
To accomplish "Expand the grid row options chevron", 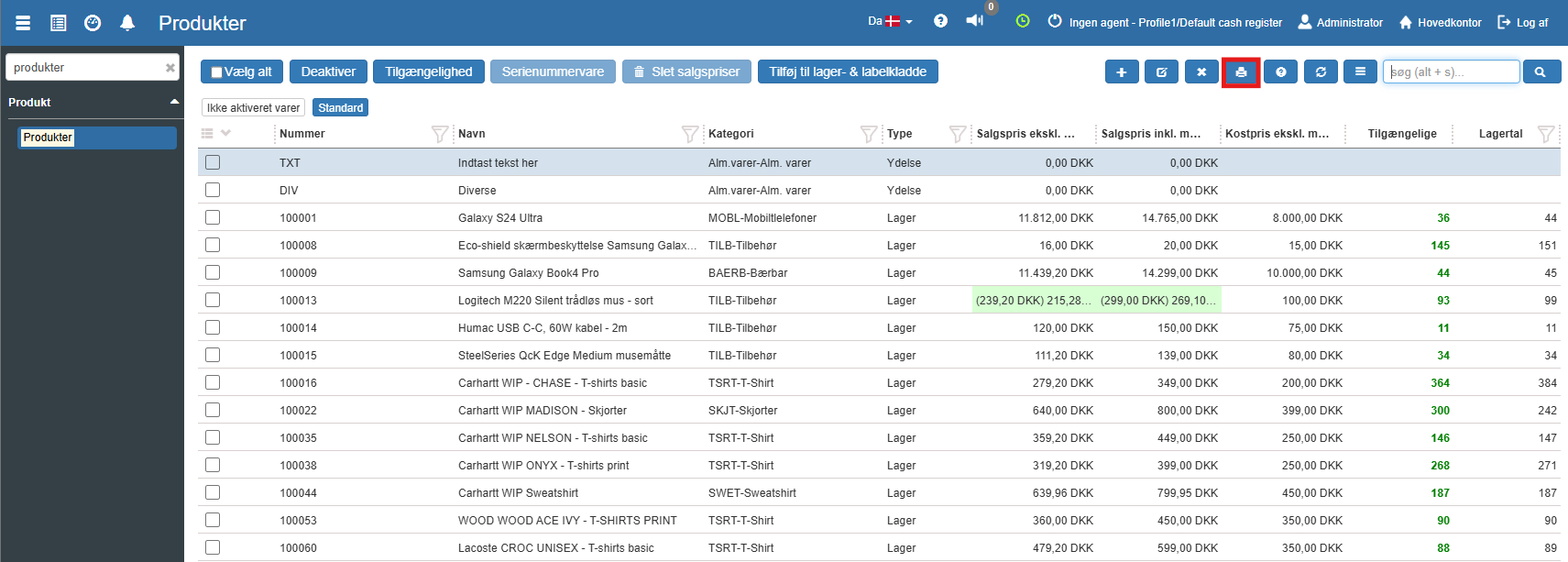I will [x=225, y=133].
